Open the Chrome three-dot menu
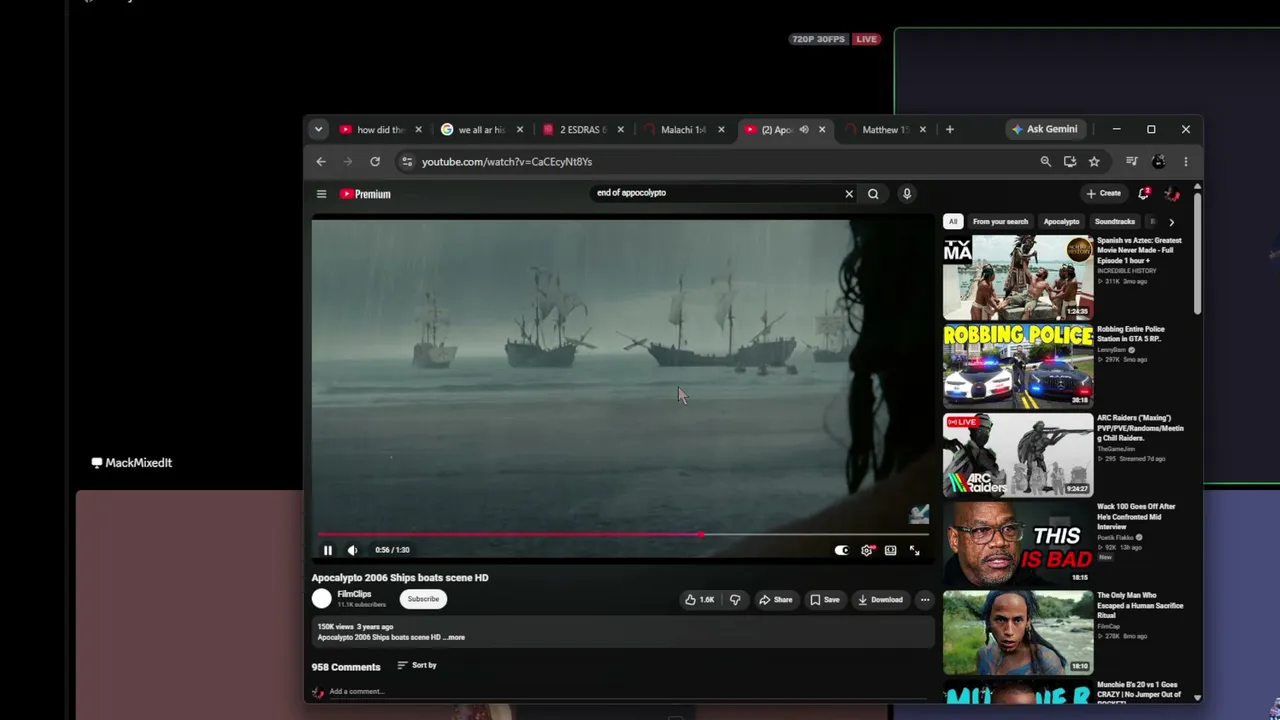This screenshot has width=1280, height=720. [x=1186, y=162]
